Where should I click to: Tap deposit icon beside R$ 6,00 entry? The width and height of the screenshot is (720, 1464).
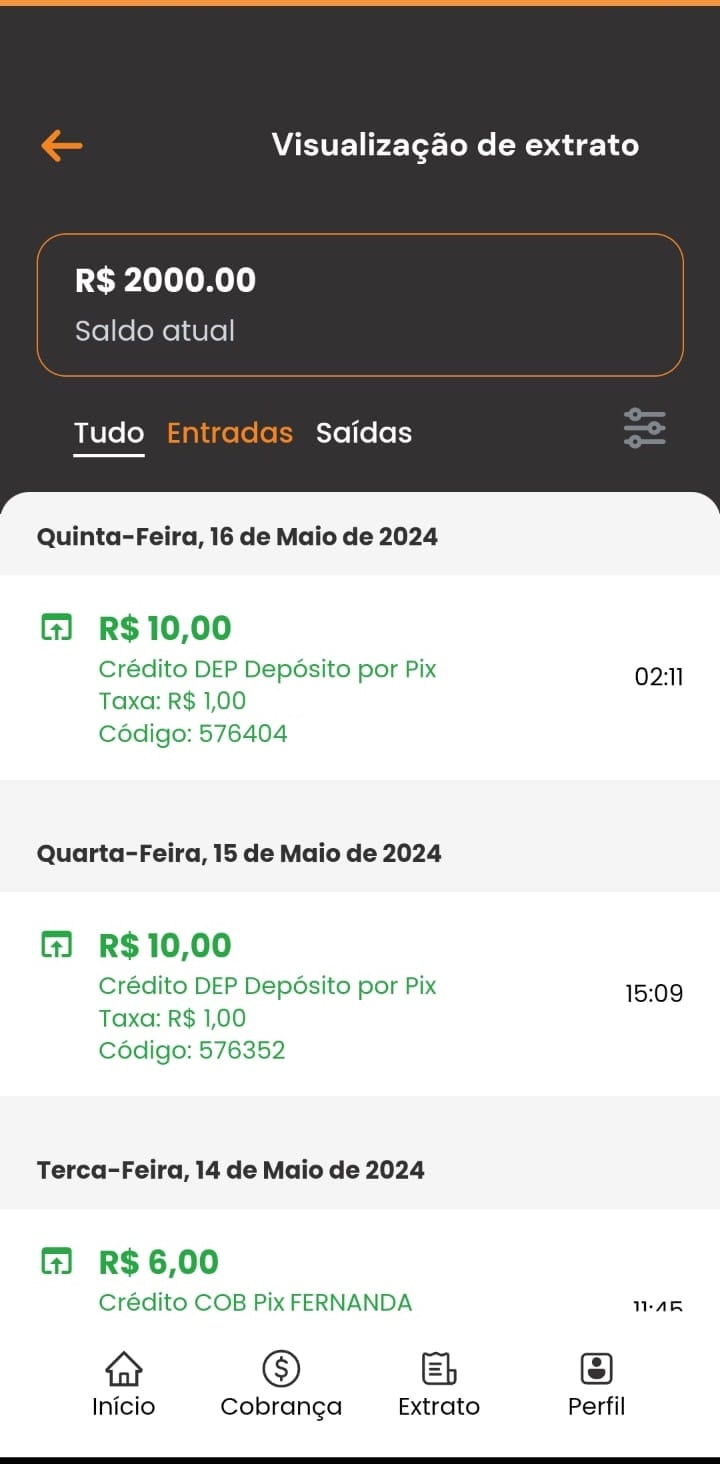pos(57,1262)
